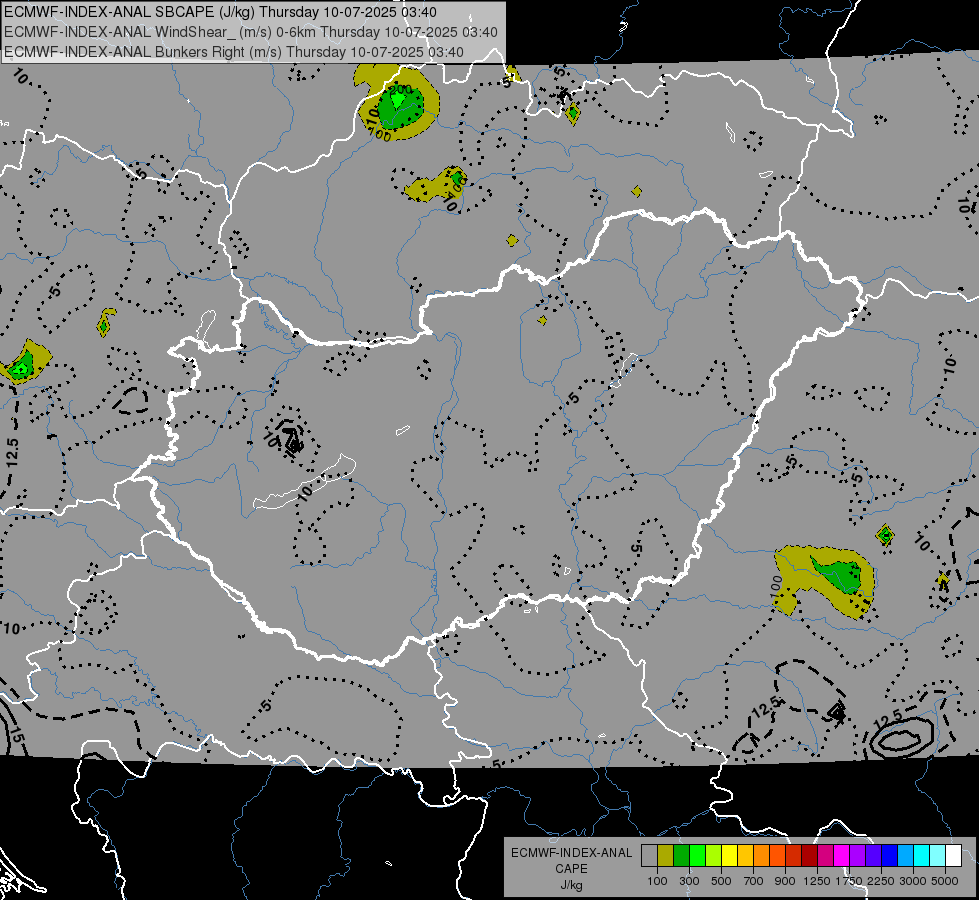Image resolution: width=979 pixels, height=900 pixels.
Task: Select the orange-red legend swatch left of 900
Action: pyautogui.click(x=777, y=856)
